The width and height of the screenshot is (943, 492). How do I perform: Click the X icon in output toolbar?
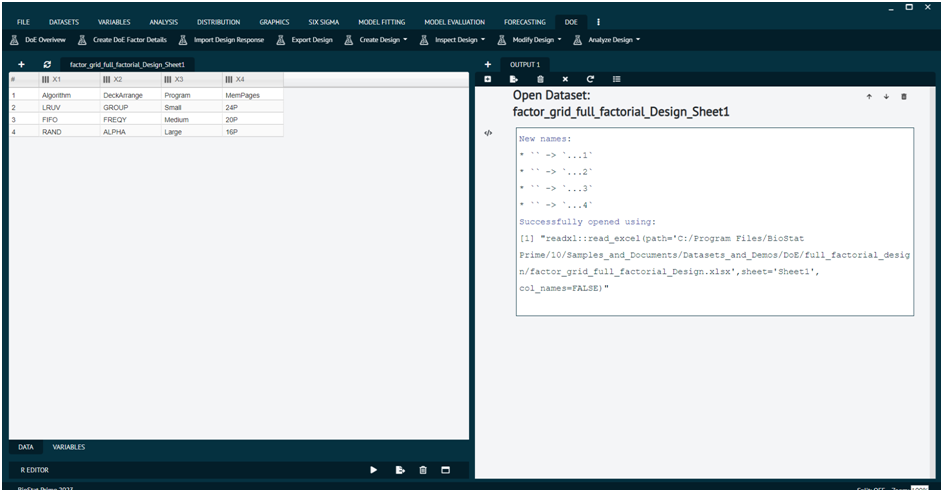pos(565,79)
